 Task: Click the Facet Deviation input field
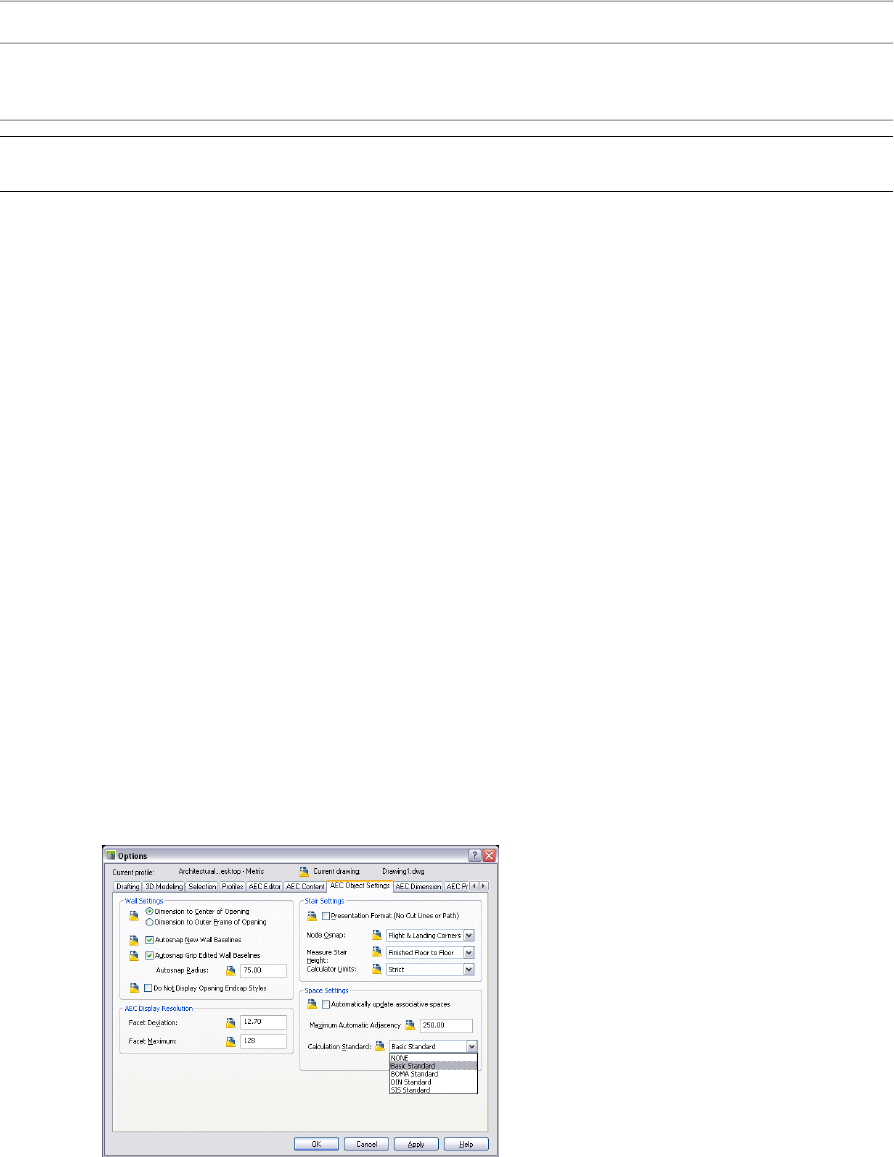point(263,1023)
